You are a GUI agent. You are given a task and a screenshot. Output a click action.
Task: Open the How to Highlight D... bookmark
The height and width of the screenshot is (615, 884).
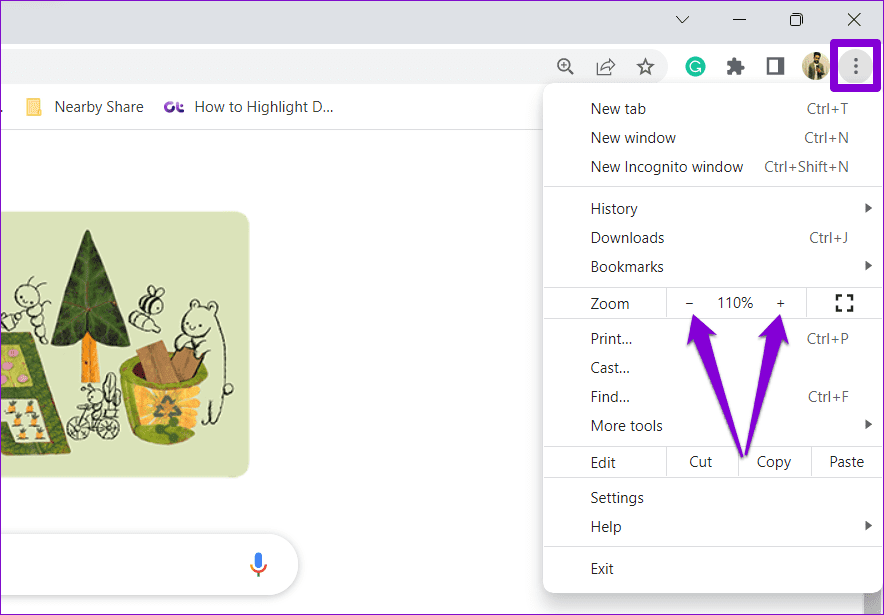point(249,107)
